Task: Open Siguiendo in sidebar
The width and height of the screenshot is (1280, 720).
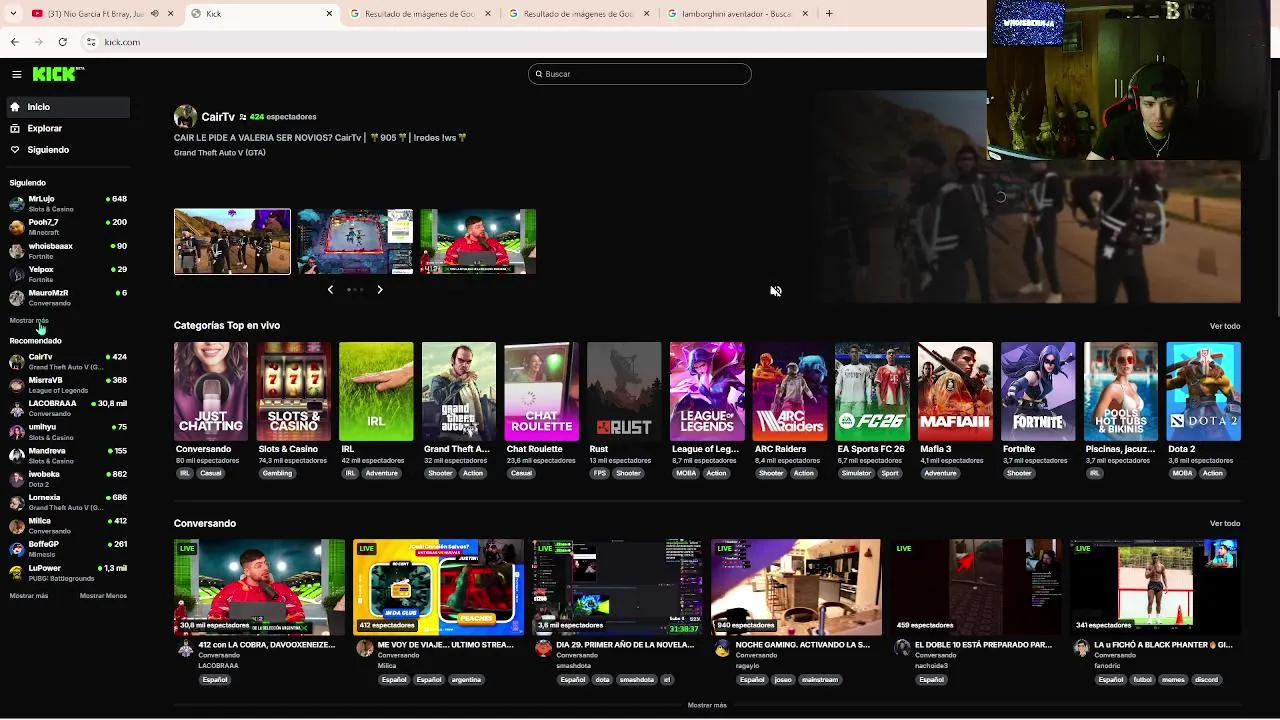Action: point(66,150)
